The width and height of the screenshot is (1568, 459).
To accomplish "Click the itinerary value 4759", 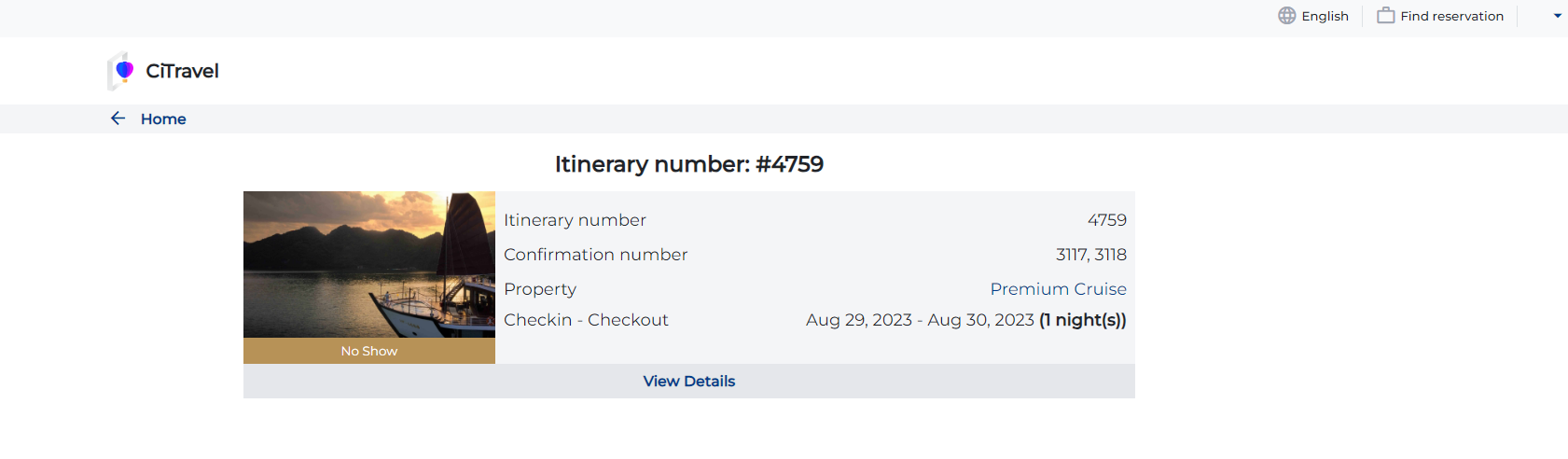I will coord(1106,220).
